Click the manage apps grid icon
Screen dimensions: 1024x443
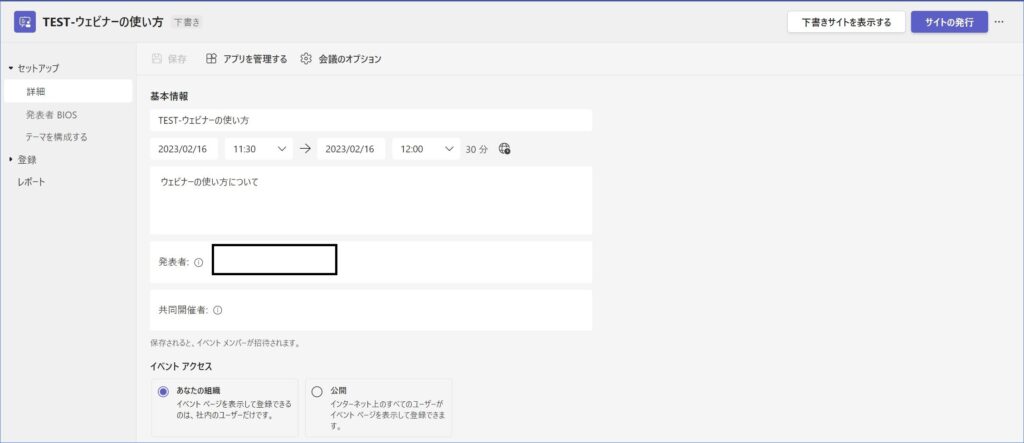[211, 59]
